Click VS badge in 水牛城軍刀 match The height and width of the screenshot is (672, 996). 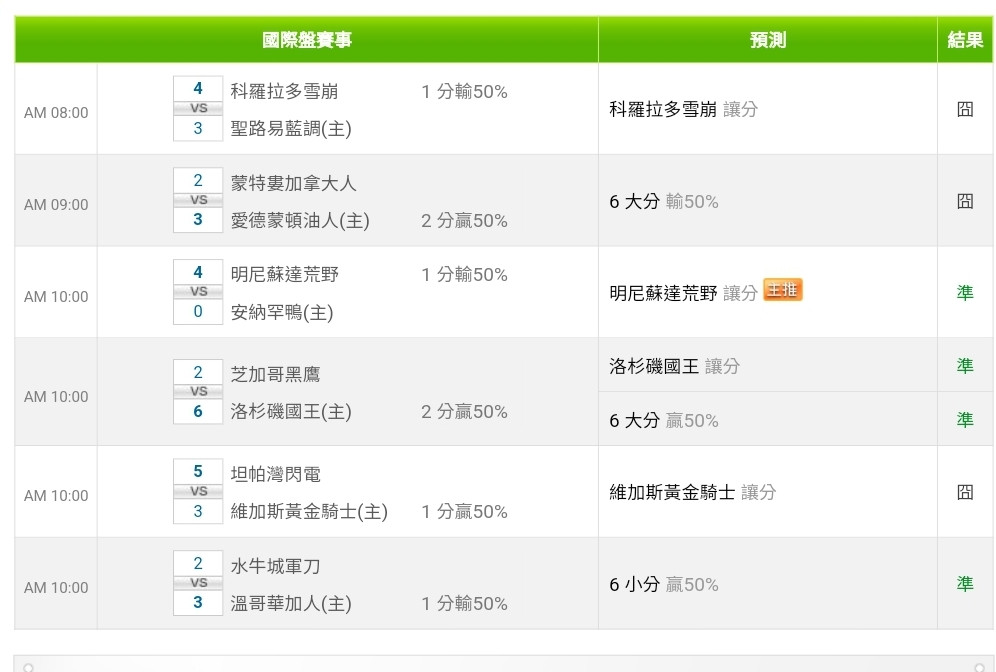pos(198,582)
